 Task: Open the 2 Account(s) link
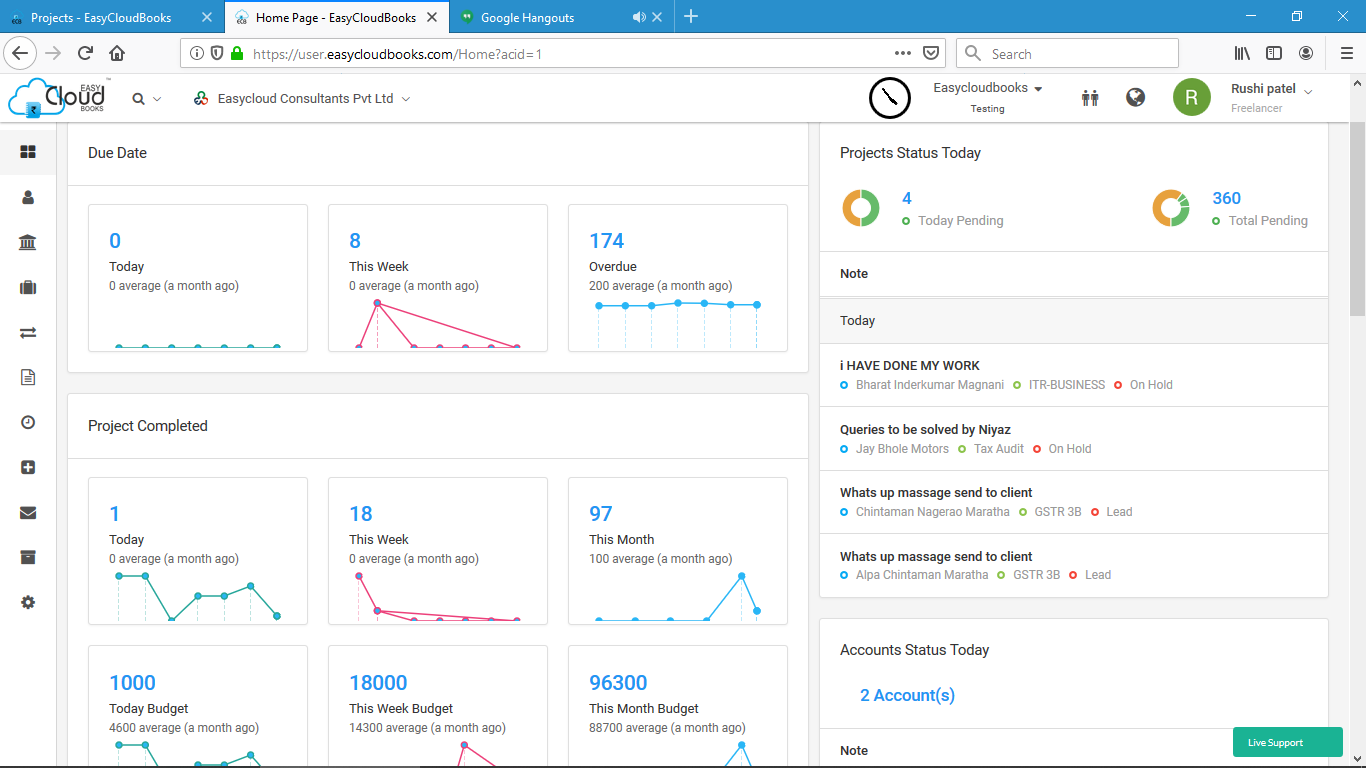click(x=907, y=695)
